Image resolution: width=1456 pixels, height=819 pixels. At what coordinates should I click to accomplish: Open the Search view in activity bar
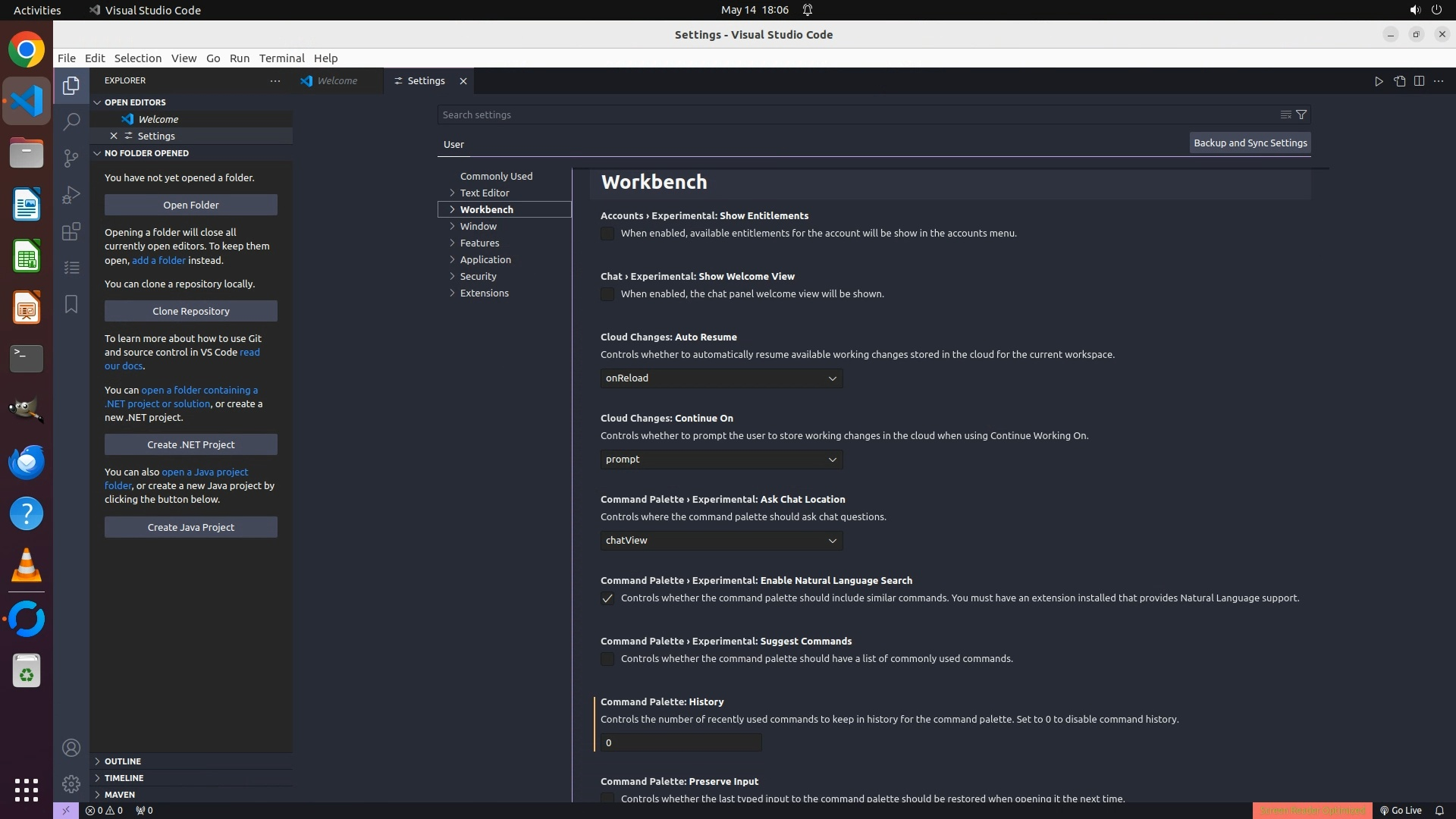(71, 121)
